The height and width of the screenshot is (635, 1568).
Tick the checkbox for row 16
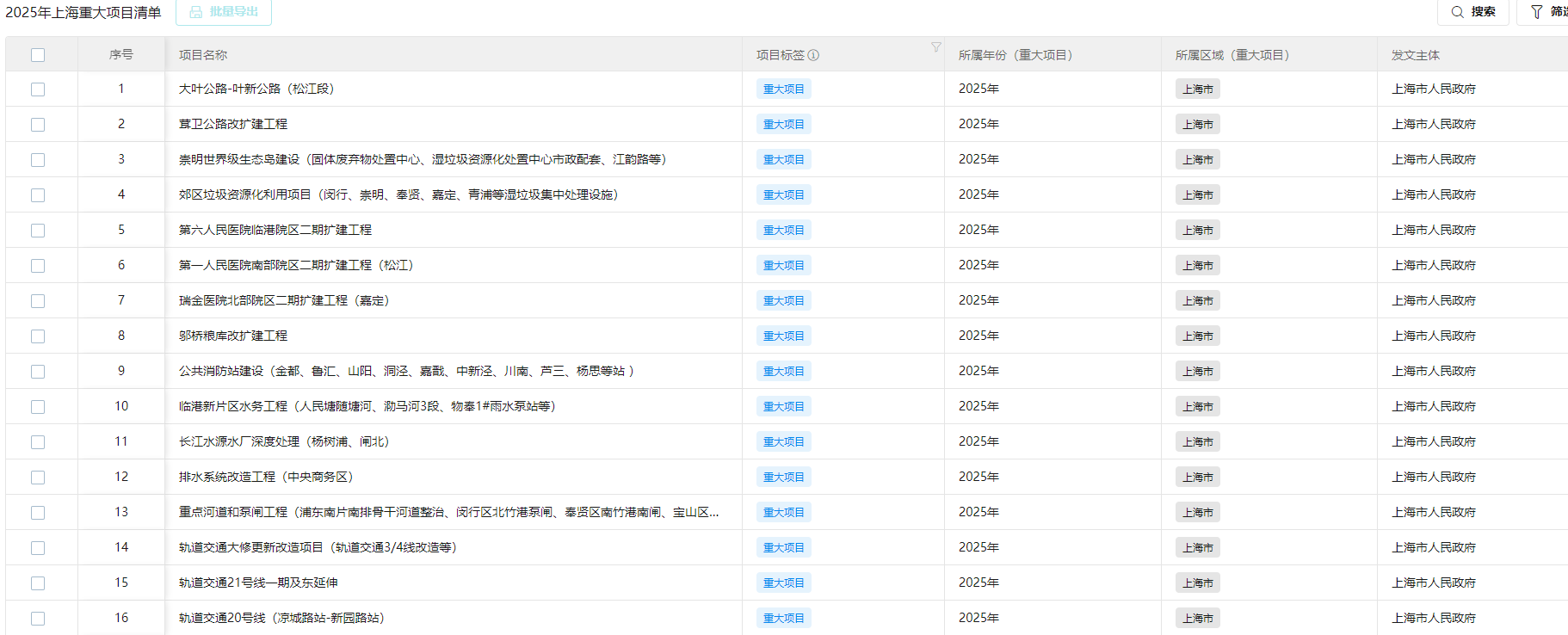coord(38,619)
